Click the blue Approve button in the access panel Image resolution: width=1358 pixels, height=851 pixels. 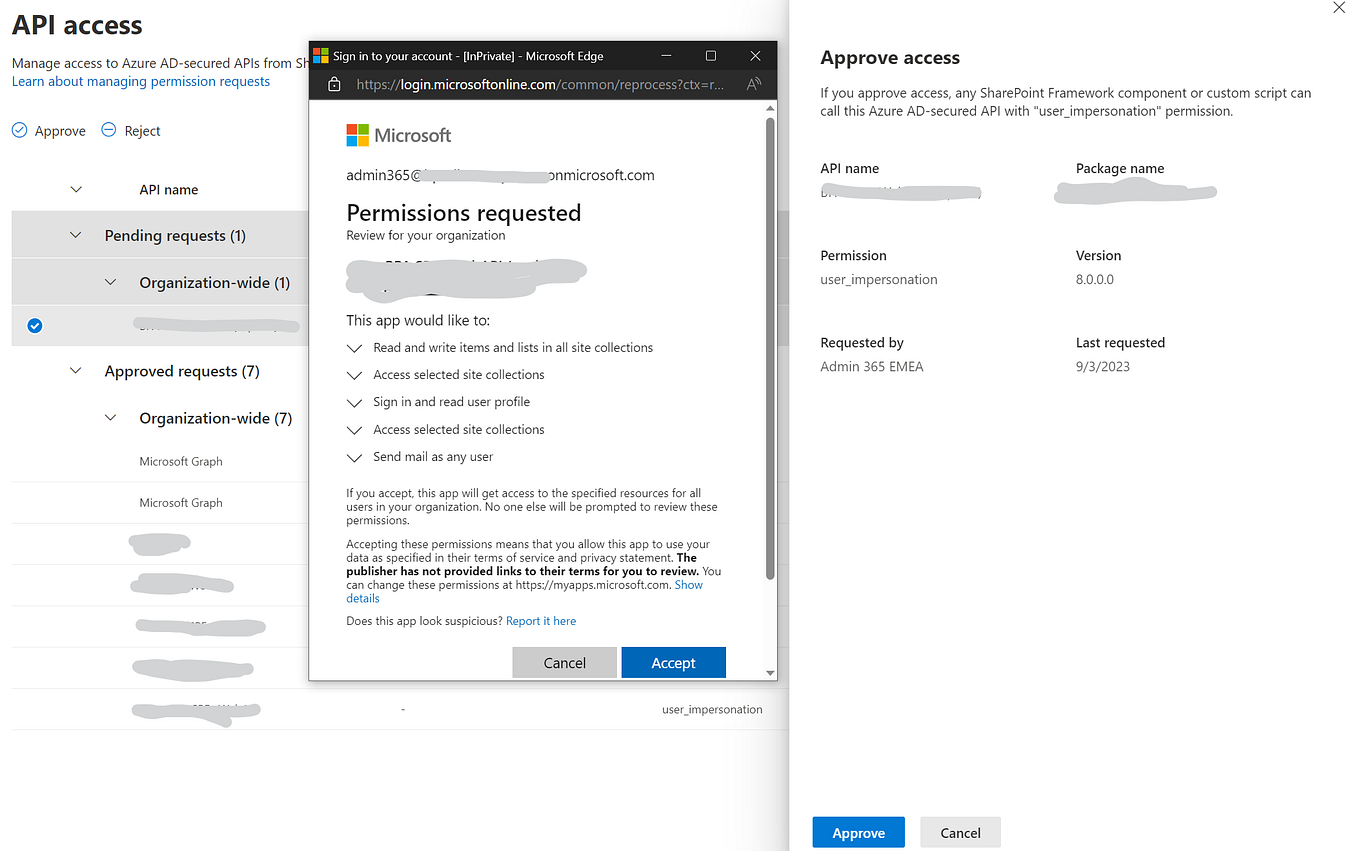(858, 831)
